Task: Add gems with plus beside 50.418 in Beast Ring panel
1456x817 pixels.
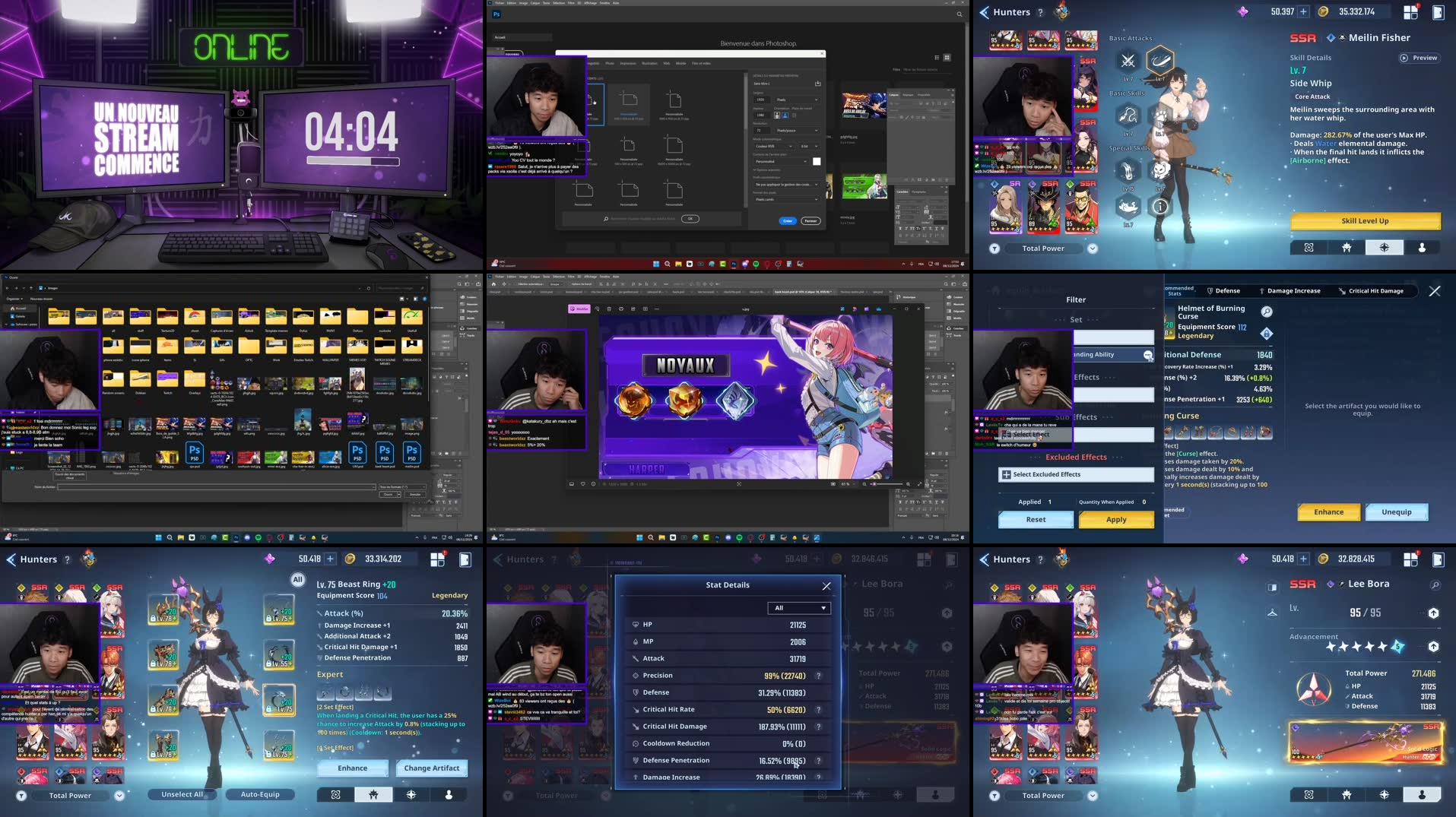Action: [330, 559]
